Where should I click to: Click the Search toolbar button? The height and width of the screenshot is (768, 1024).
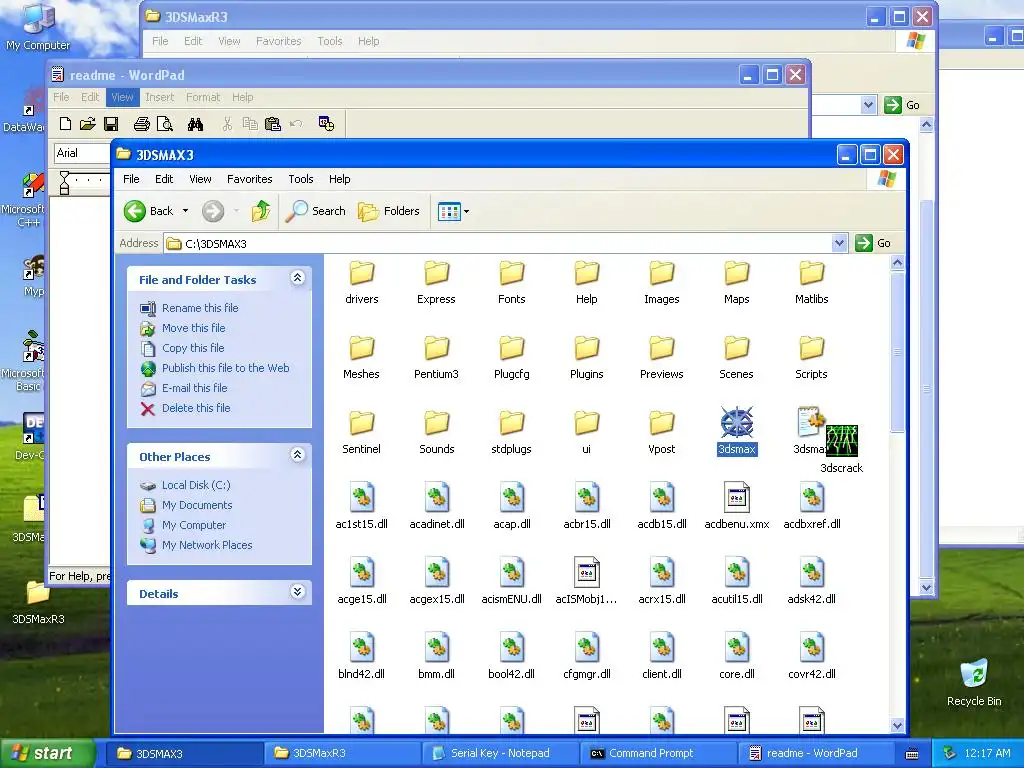tap(316, 211)
